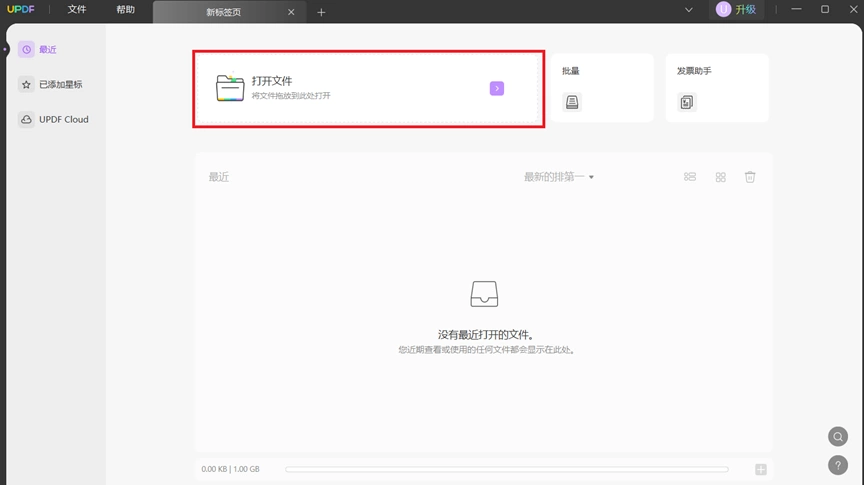Open the 帮助 menu

coord(126,9)
